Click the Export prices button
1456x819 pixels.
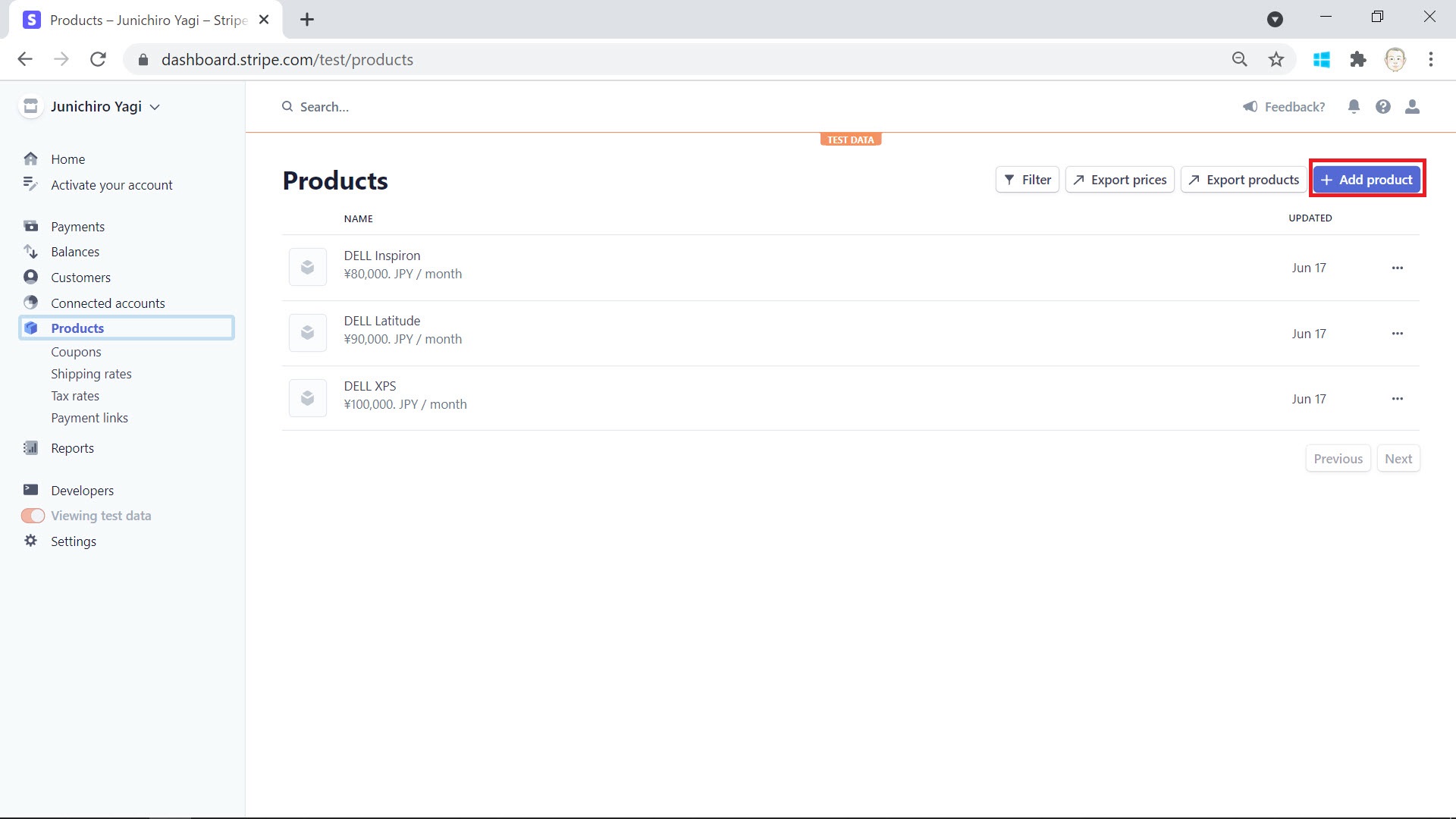pyautogui.click(x=1119, y=179)
